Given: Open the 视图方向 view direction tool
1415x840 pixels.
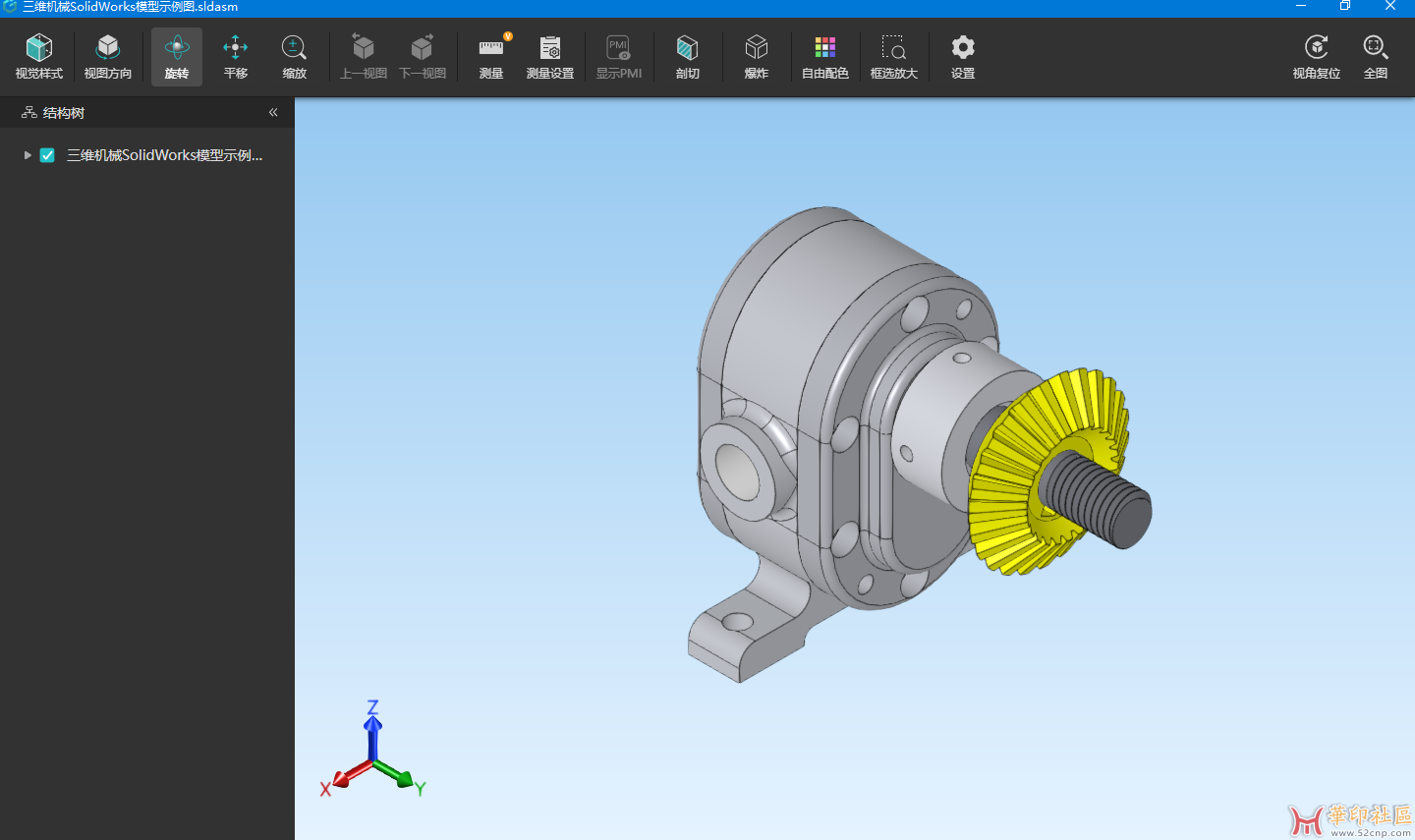Looking at the screenshot, I should [108, 57].
